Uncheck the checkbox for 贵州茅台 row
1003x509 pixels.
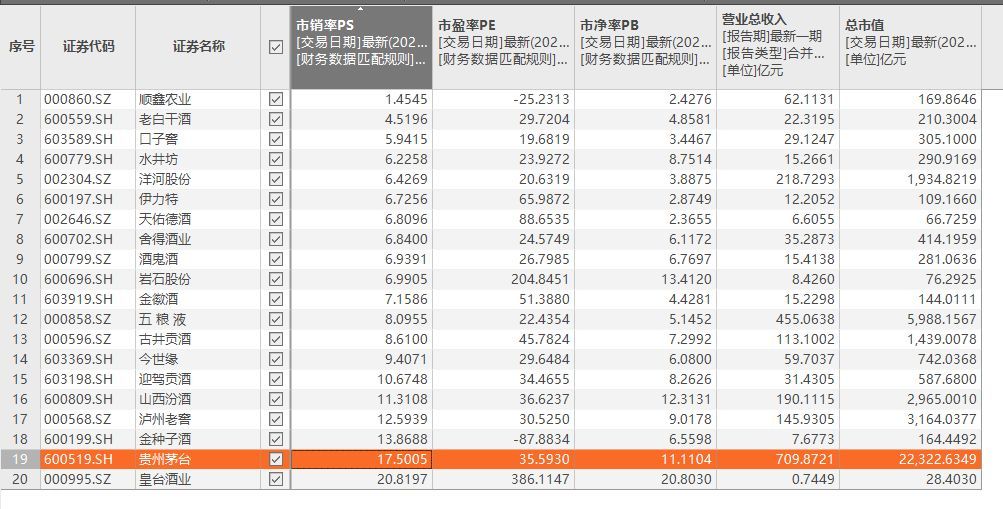coord(276,459)
